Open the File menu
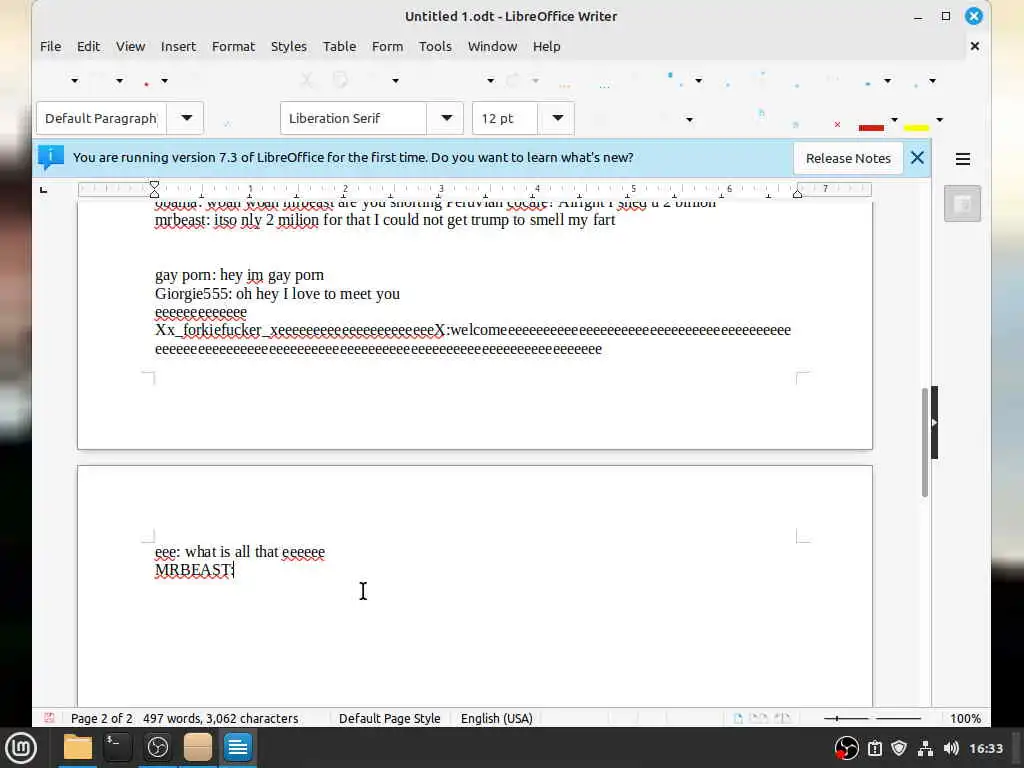The image size is (1024, 768). (50, 46)
